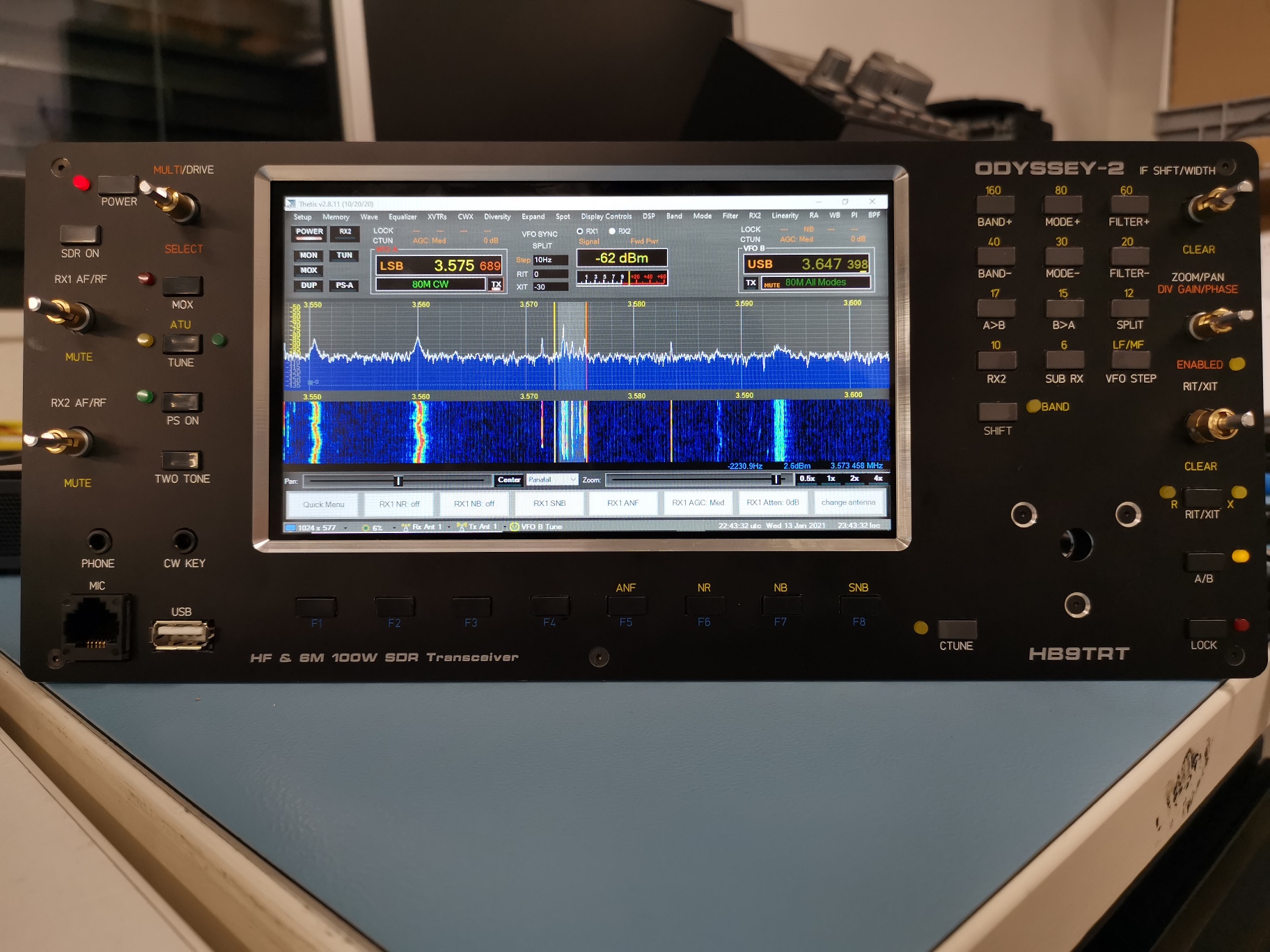
Task: Click the Pan slider handle
Action: [x=398, y=481]
